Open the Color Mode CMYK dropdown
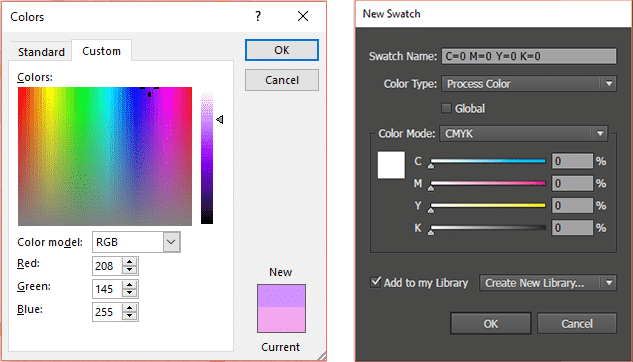Image resolution: width=633 pixels, height=362 pixels. (523, 134)
